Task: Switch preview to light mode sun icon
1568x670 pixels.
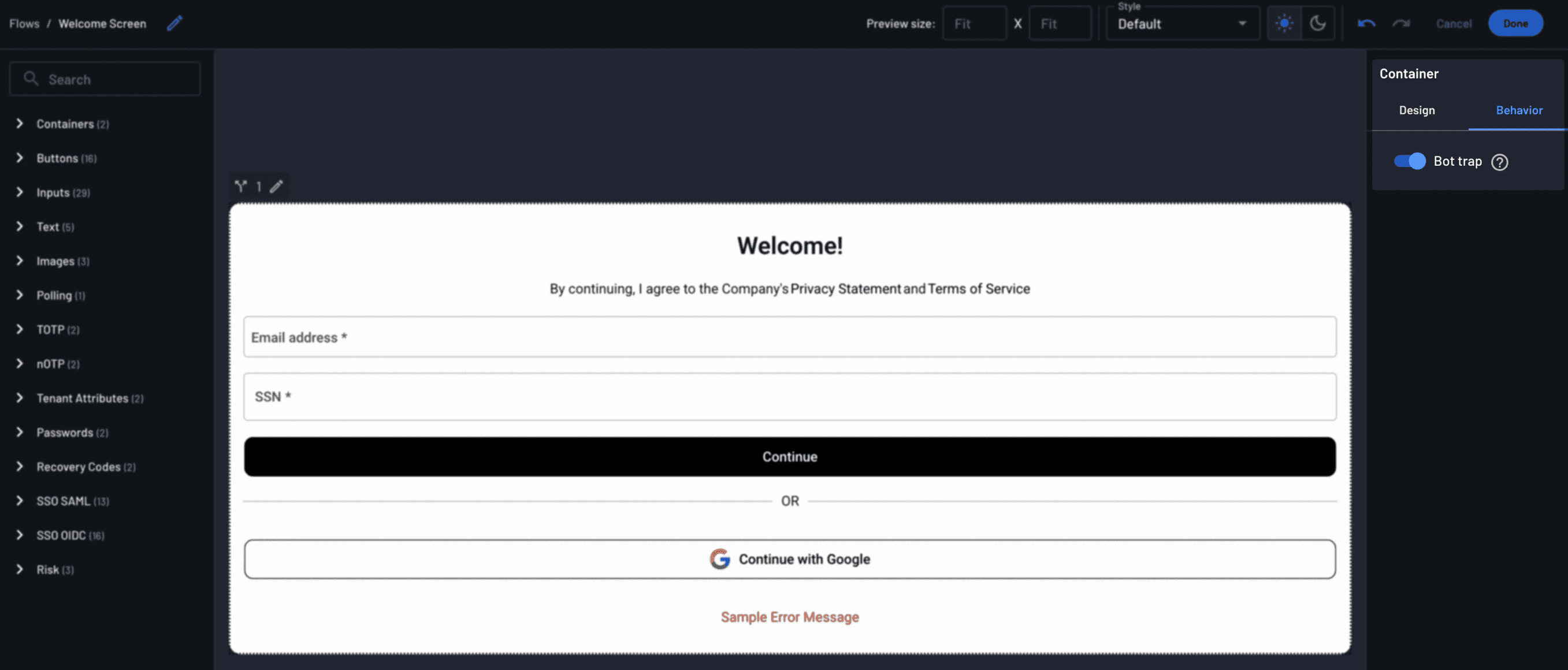Action: tap(1284, 23)
